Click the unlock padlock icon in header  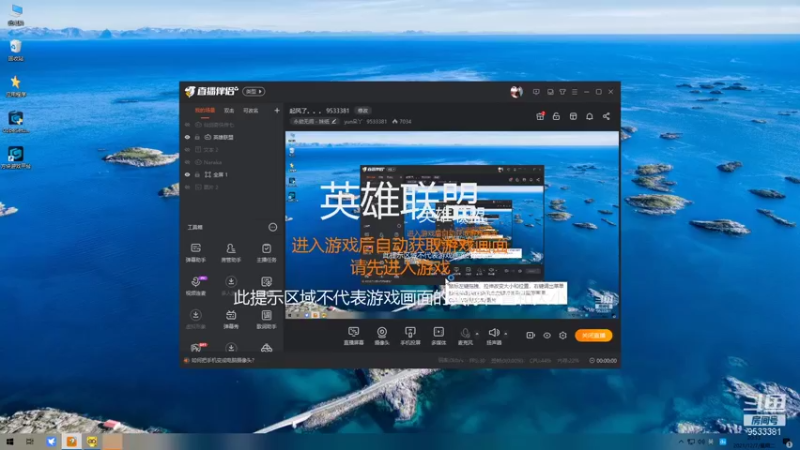(556, 116)
